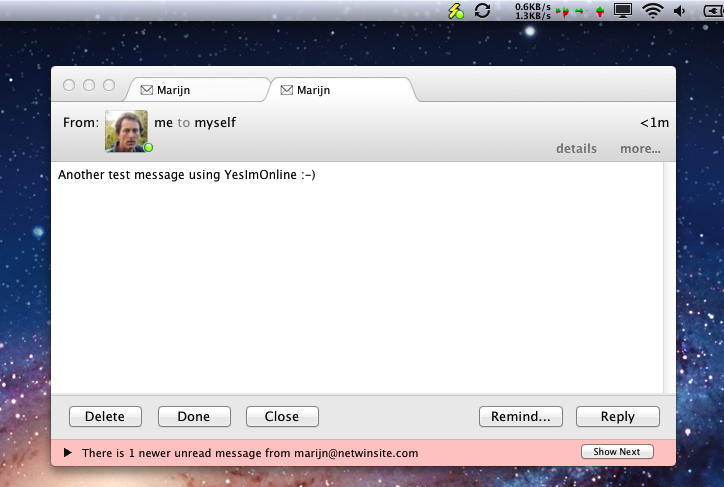This screenshot has width=724, height=487.
Task: Open the network speed KB/s menu item
Action: pyautogui.click(x=533, y=11)
